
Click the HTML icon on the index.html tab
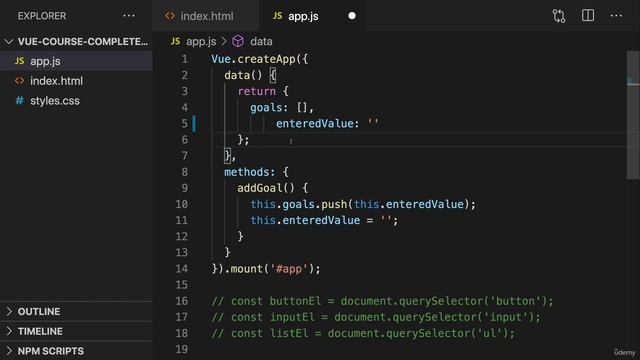coord(170,16)
